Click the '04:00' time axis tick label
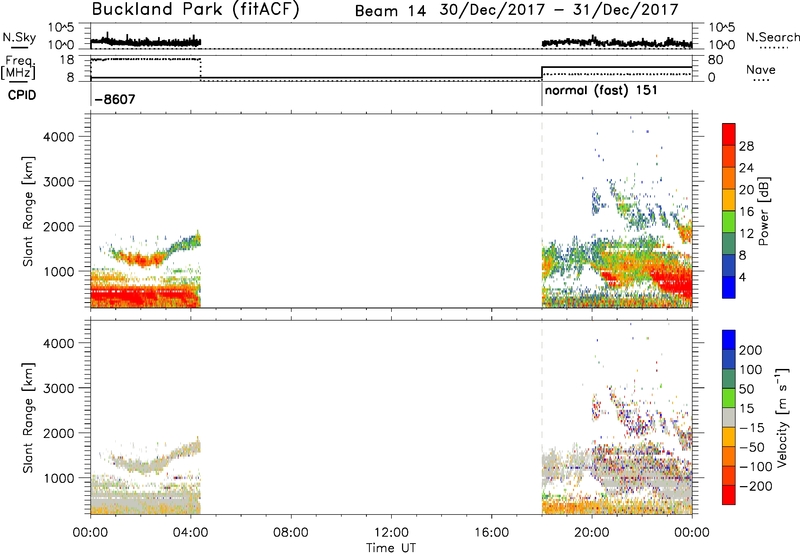This screenshot has height=554, width=800. click(191, 533)
